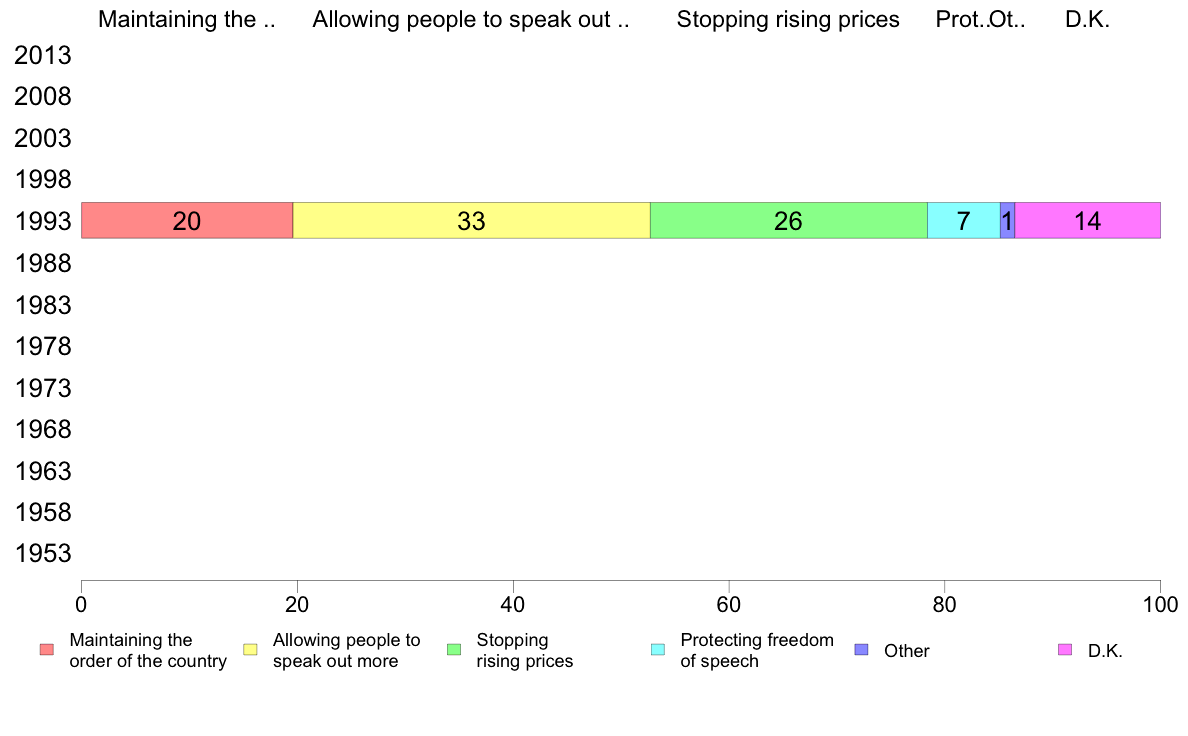Click the red legend swatch for Maintaining order
The image size is (1188, 736).
47,650
